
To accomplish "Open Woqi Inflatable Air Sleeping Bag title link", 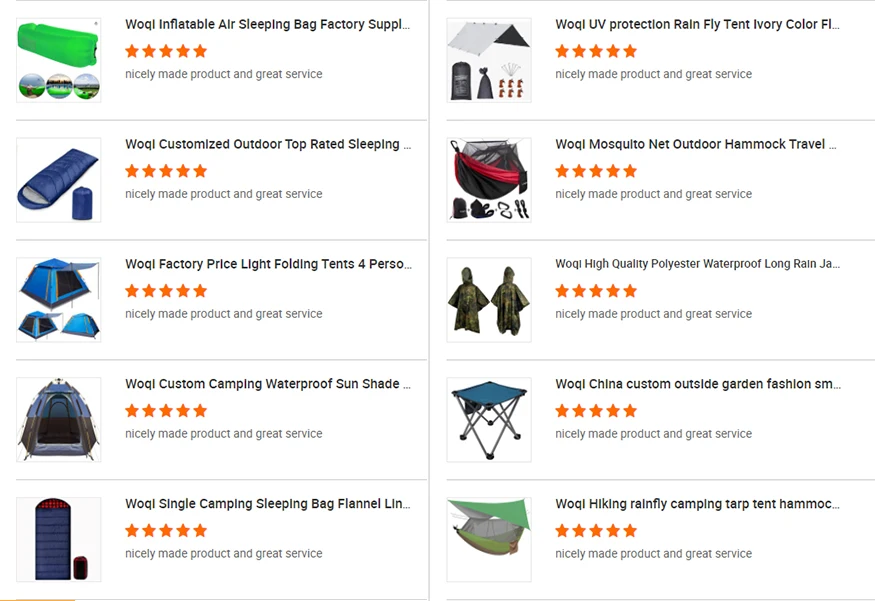I will [x=267, y=25].
